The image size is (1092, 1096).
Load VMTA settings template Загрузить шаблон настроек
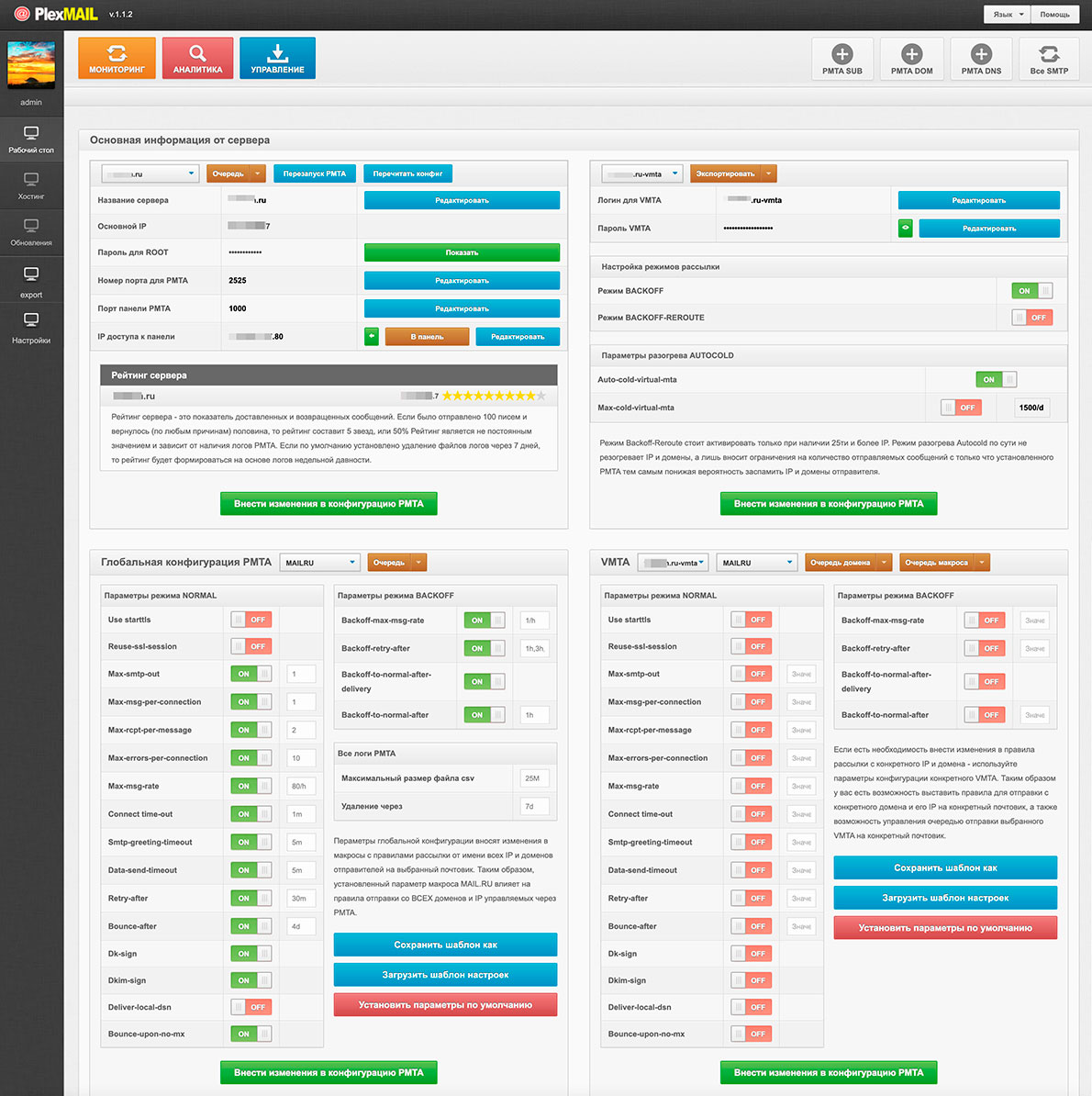tap(945, 898)
